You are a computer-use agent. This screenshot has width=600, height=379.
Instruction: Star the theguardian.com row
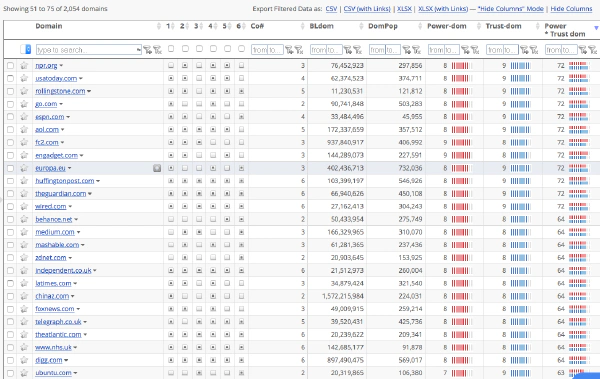point(24,194)
